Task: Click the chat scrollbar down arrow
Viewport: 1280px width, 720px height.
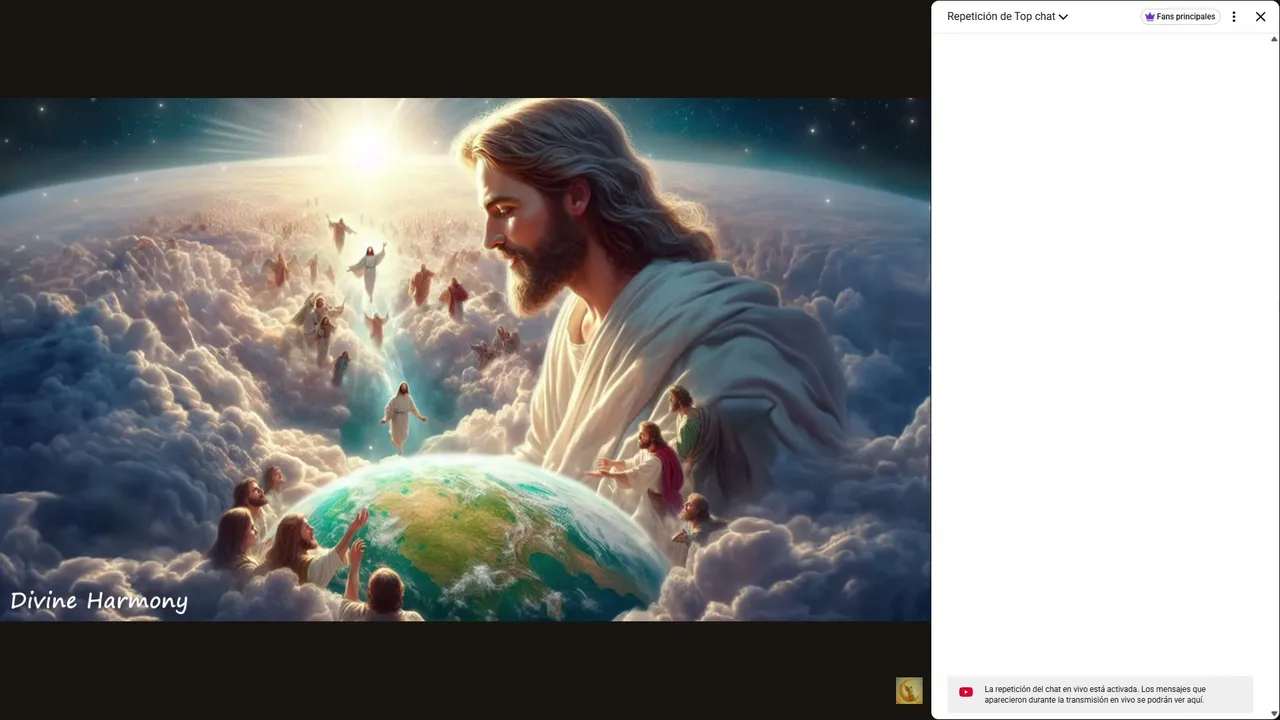Action: pyautogui.click(x=1274, y=714)
